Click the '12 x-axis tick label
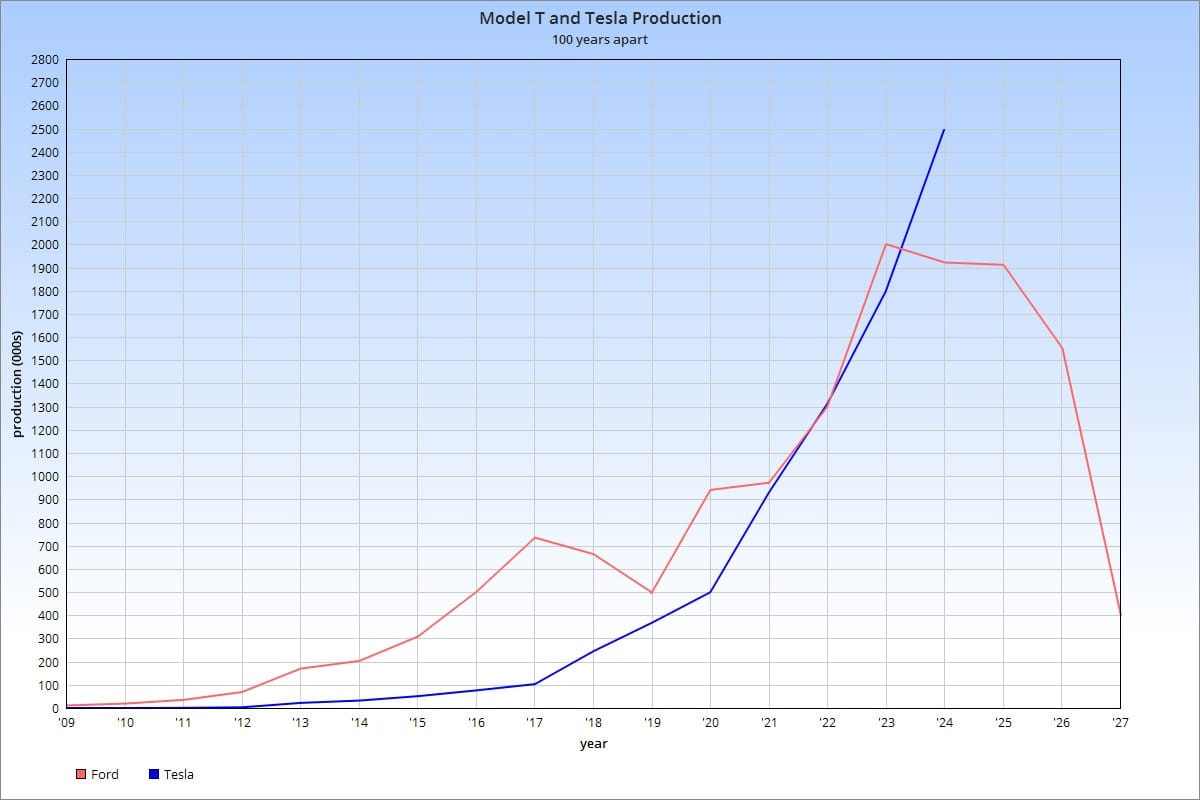This screenshot has width=1200, height=800. click(242, 721)
